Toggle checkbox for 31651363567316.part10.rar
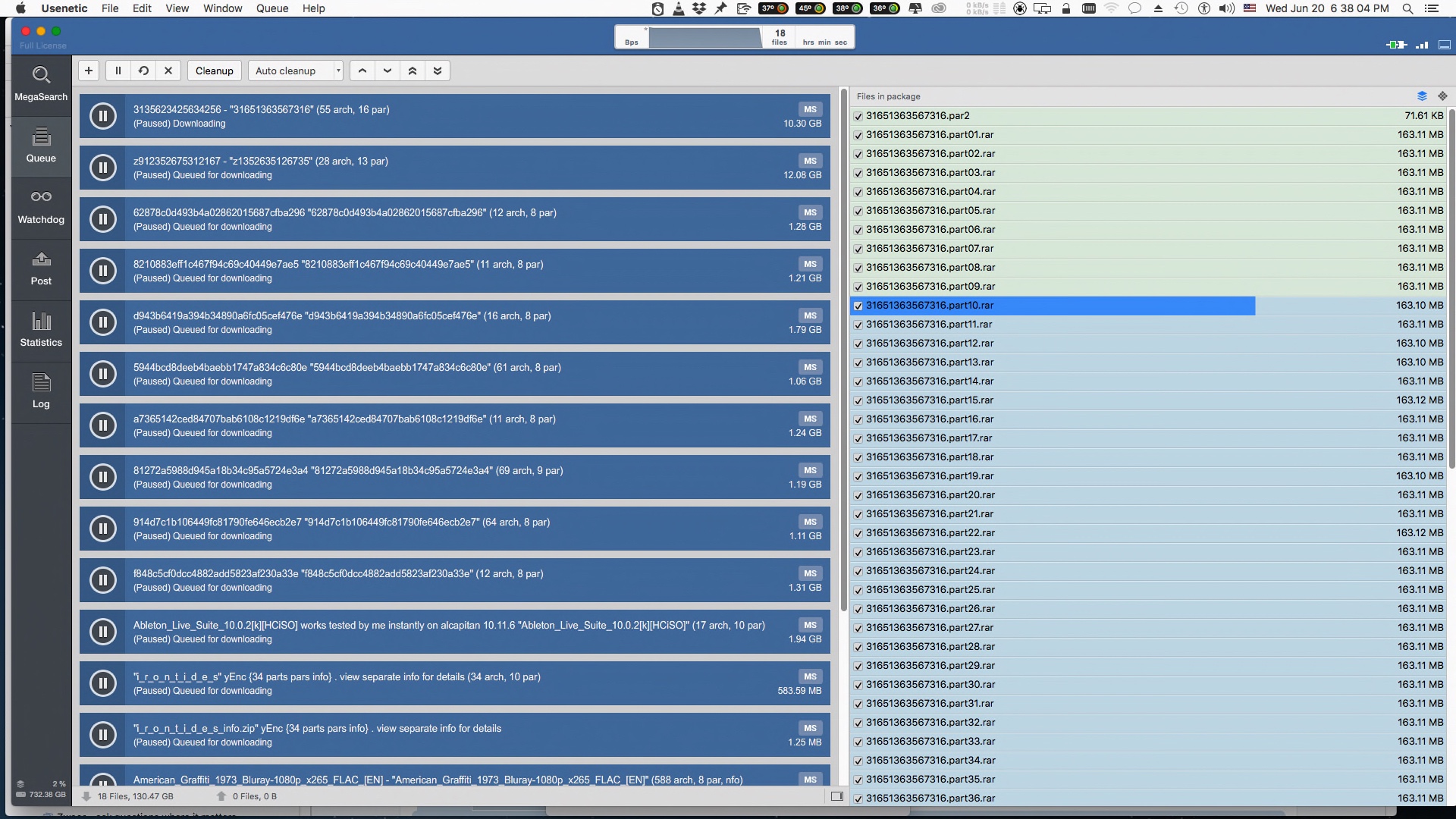 tap(858, 305)
